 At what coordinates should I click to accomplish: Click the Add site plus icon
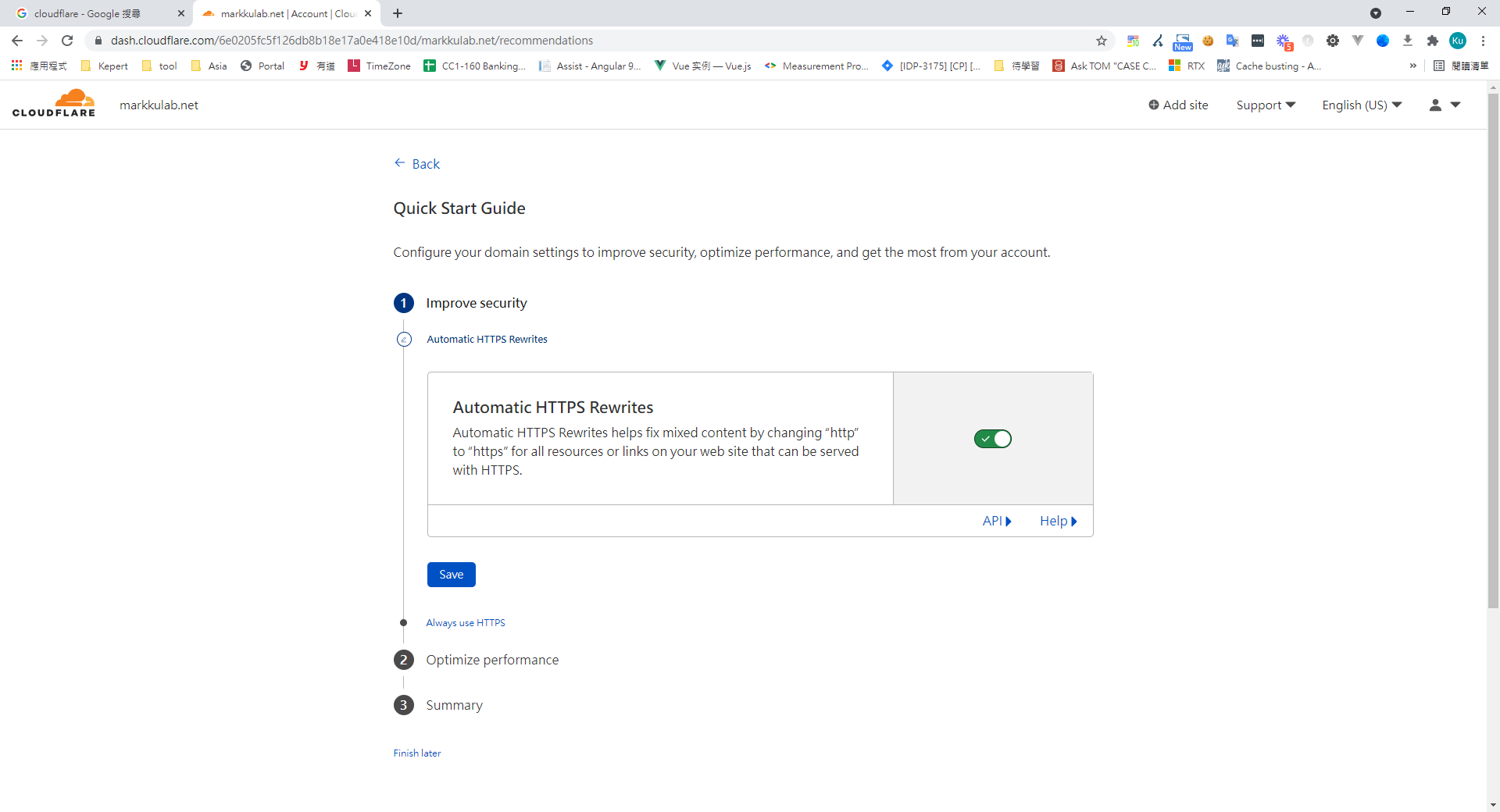[x=1153, y=105]
